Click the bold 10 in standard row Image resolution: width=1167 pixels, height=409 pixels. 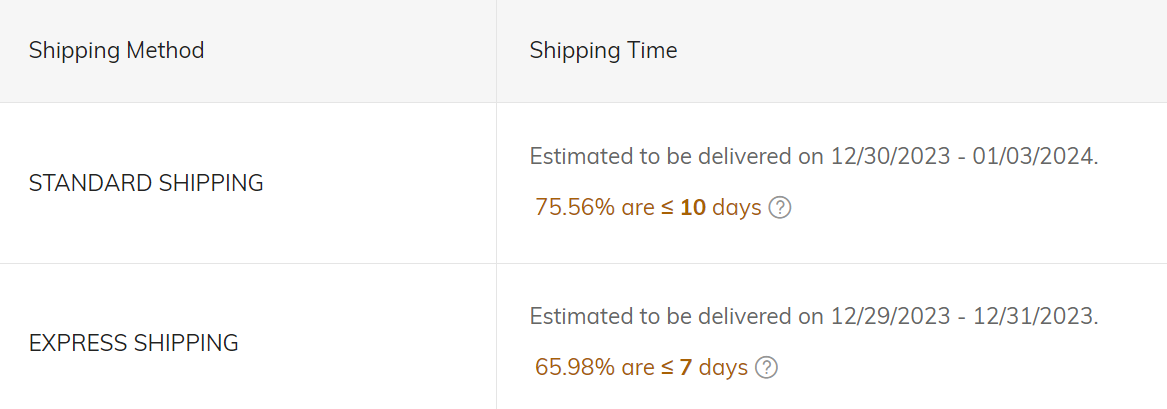693,207
